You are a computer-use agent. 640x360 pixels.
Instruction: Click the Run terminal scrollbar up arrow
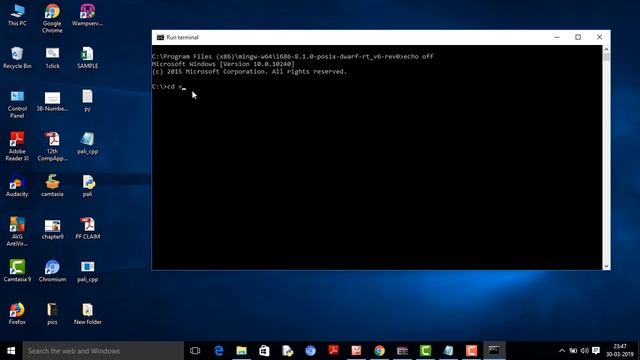tap(606, 49)
